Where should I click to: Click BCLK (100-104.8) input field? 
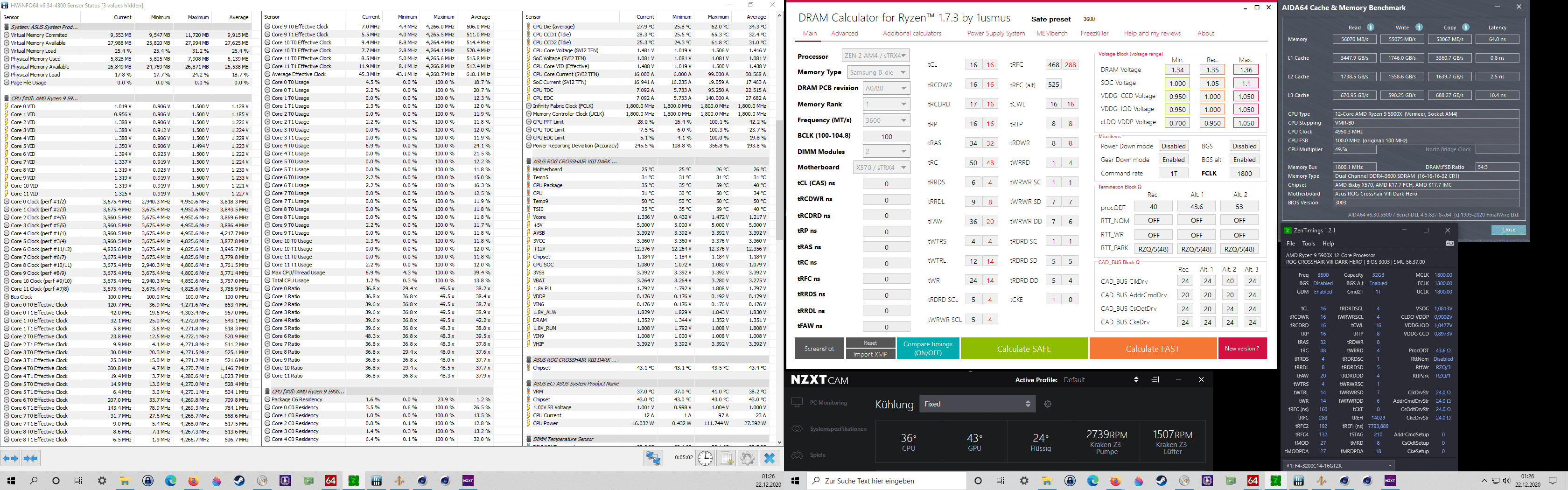886,136
